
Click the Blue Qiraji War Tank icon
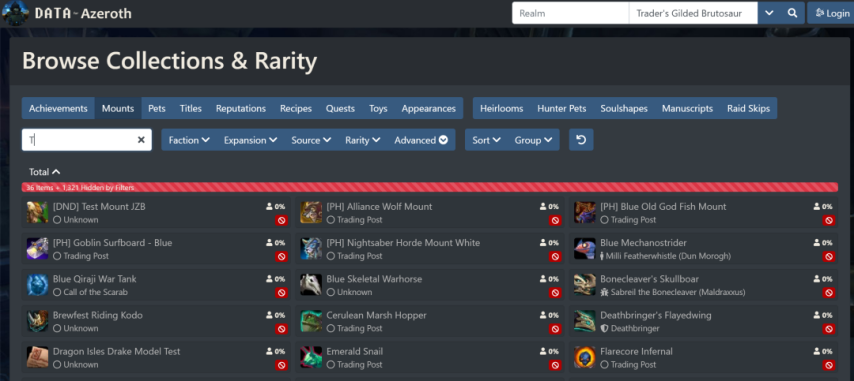(x=38, y=285)
